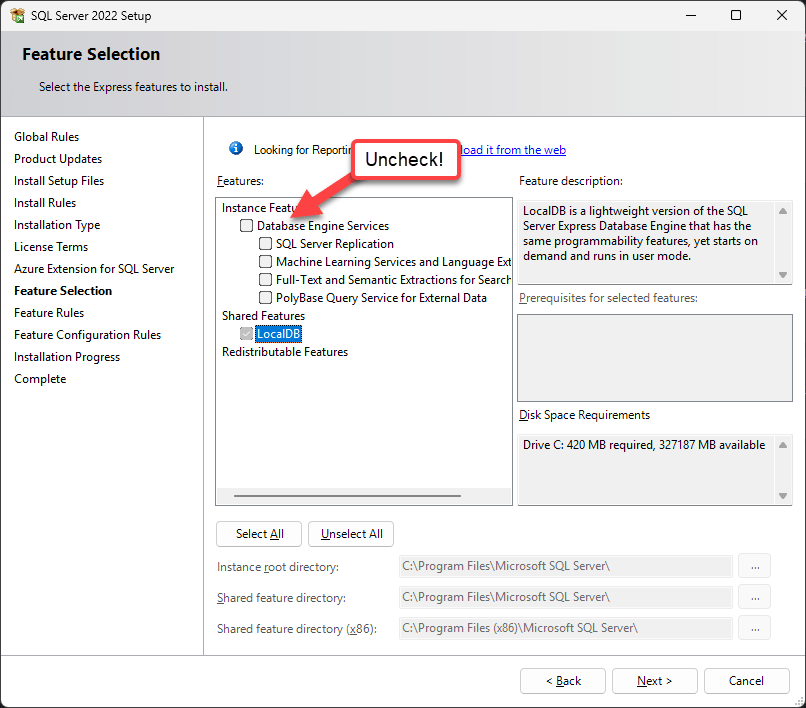Click the SQL Server Replication label
The width and height of the screenshot is (806, 708).
pos(335,244)
